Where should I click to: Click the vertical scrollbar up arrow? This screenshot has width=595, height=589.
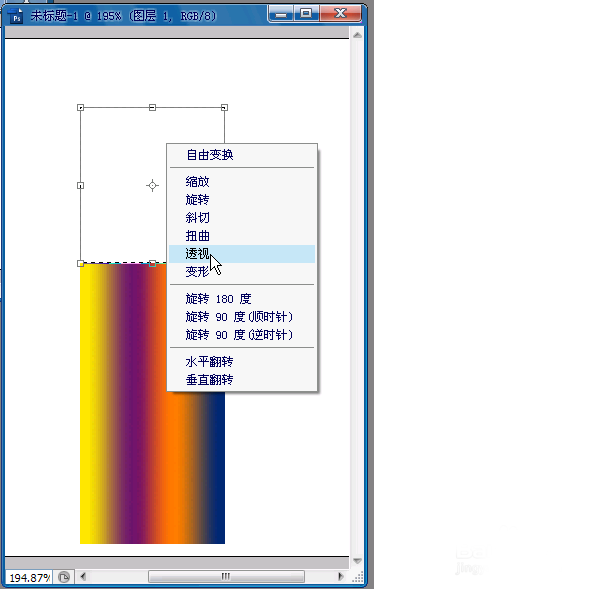pyautogui.click(x=357, y=35)
